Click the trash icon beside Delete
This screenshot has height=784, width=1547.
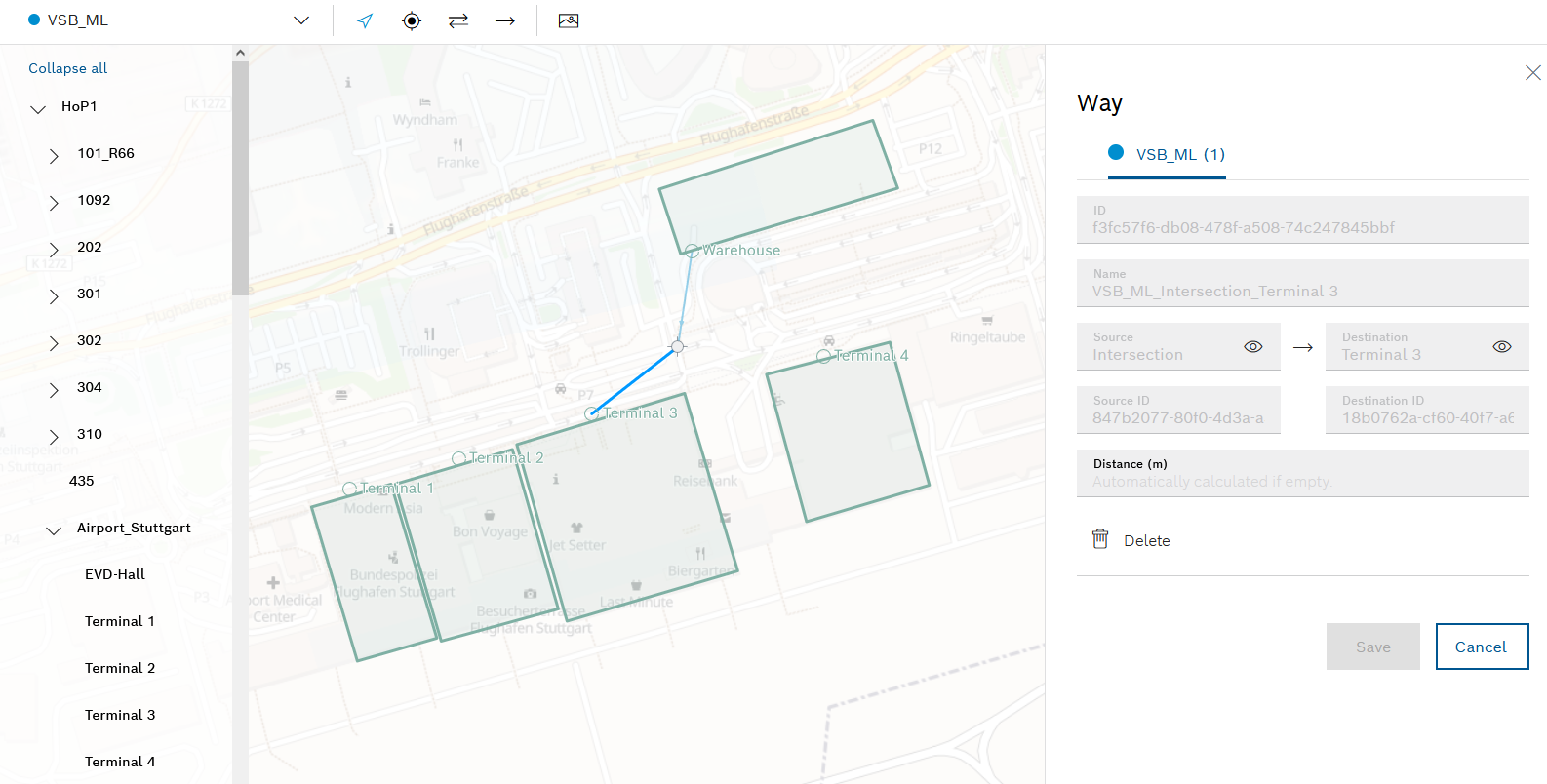point(1100,539)
